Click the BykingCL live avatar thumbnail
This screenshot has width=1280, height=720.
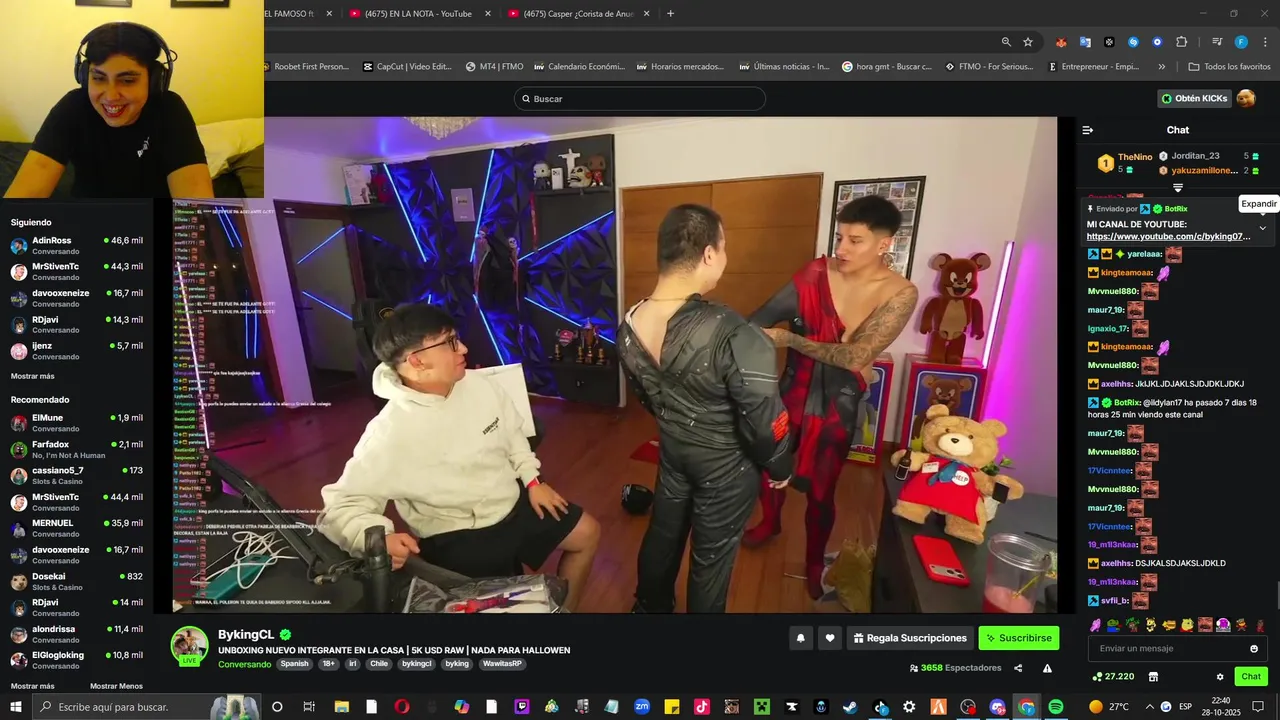click(189, 646)
